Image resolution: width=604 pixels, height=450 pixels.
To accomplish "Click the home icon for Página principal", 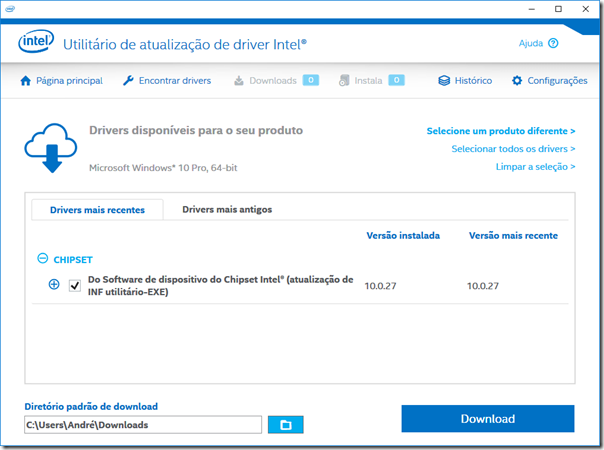I will tap(25, 81).
